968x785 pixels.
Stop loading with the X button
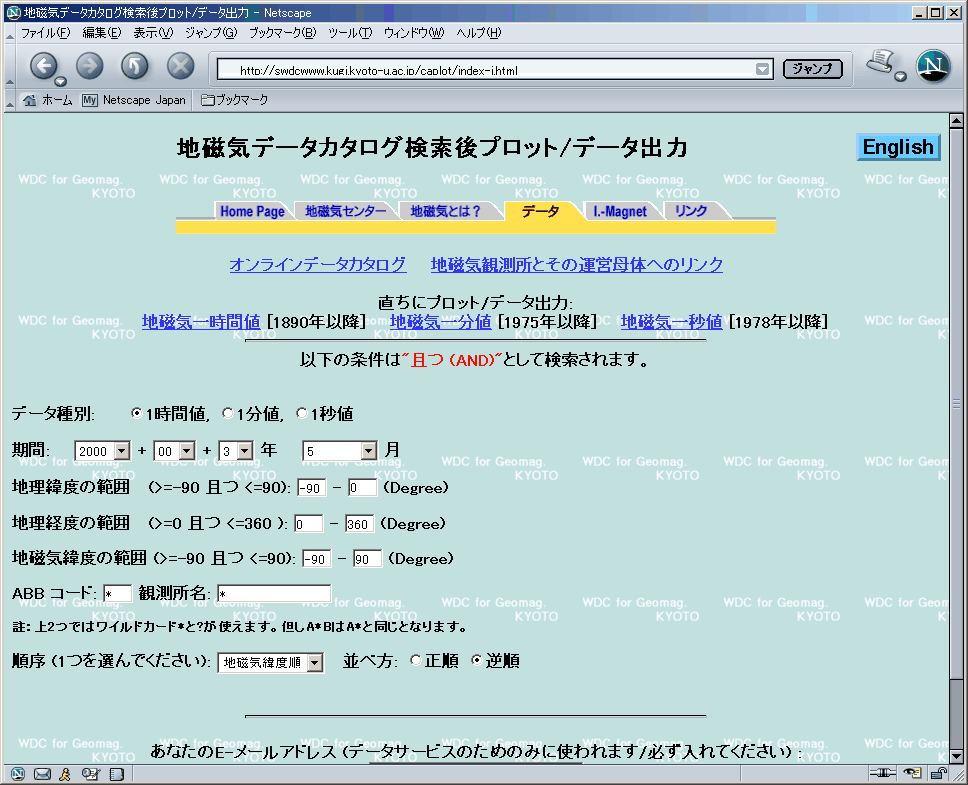(180, 66)
